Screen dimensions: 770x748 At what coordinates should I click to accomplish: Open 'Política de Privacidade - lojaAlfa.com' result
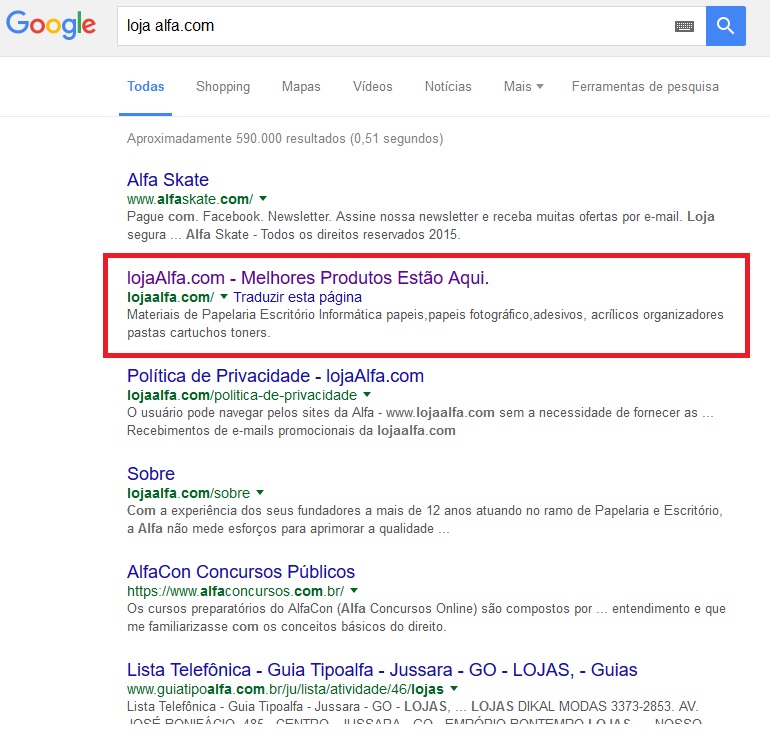275,376
